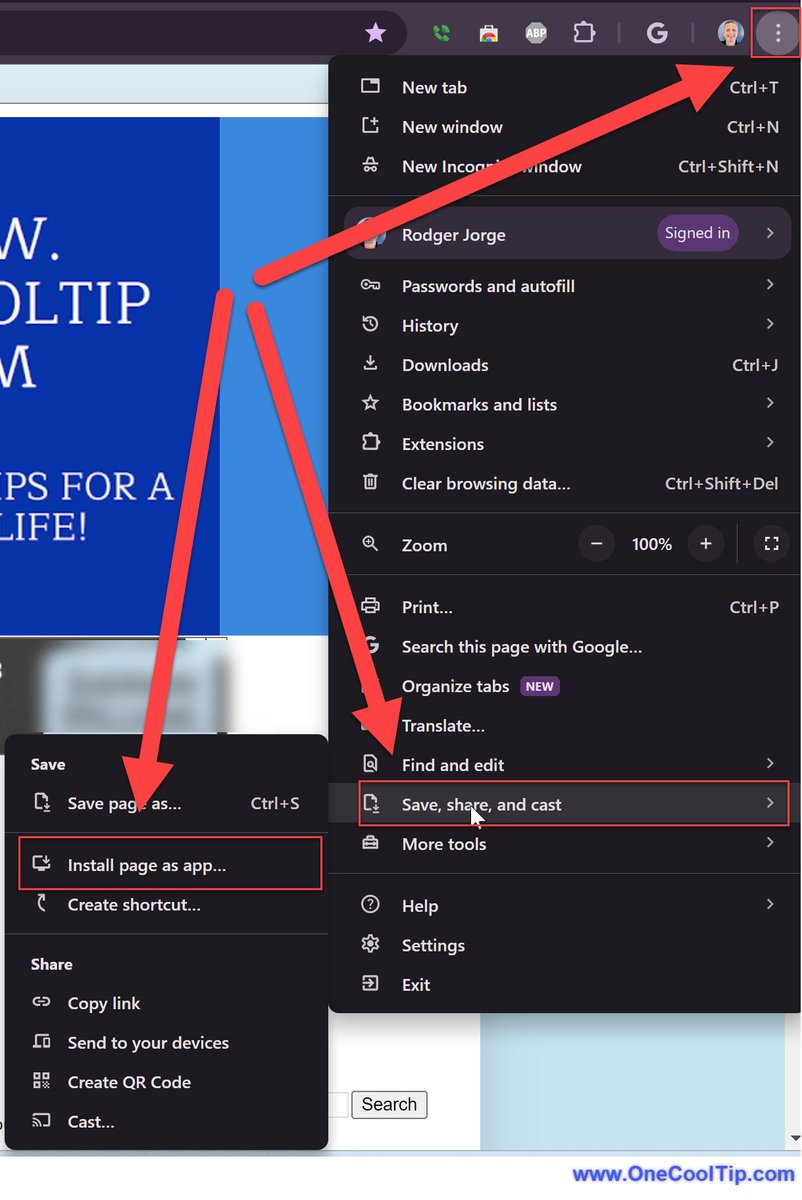
Task: Click the devices icon beside Send to your devices
Action: [x=41, y=1042]
